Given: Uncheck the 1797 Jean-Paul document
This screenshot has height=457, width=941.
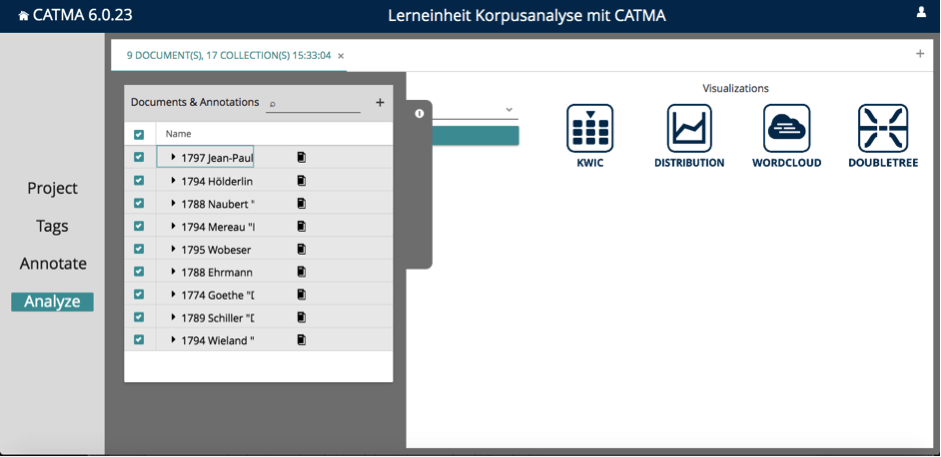Looking at the screenshot, I should pyautogui.click(x=139, y=157).
